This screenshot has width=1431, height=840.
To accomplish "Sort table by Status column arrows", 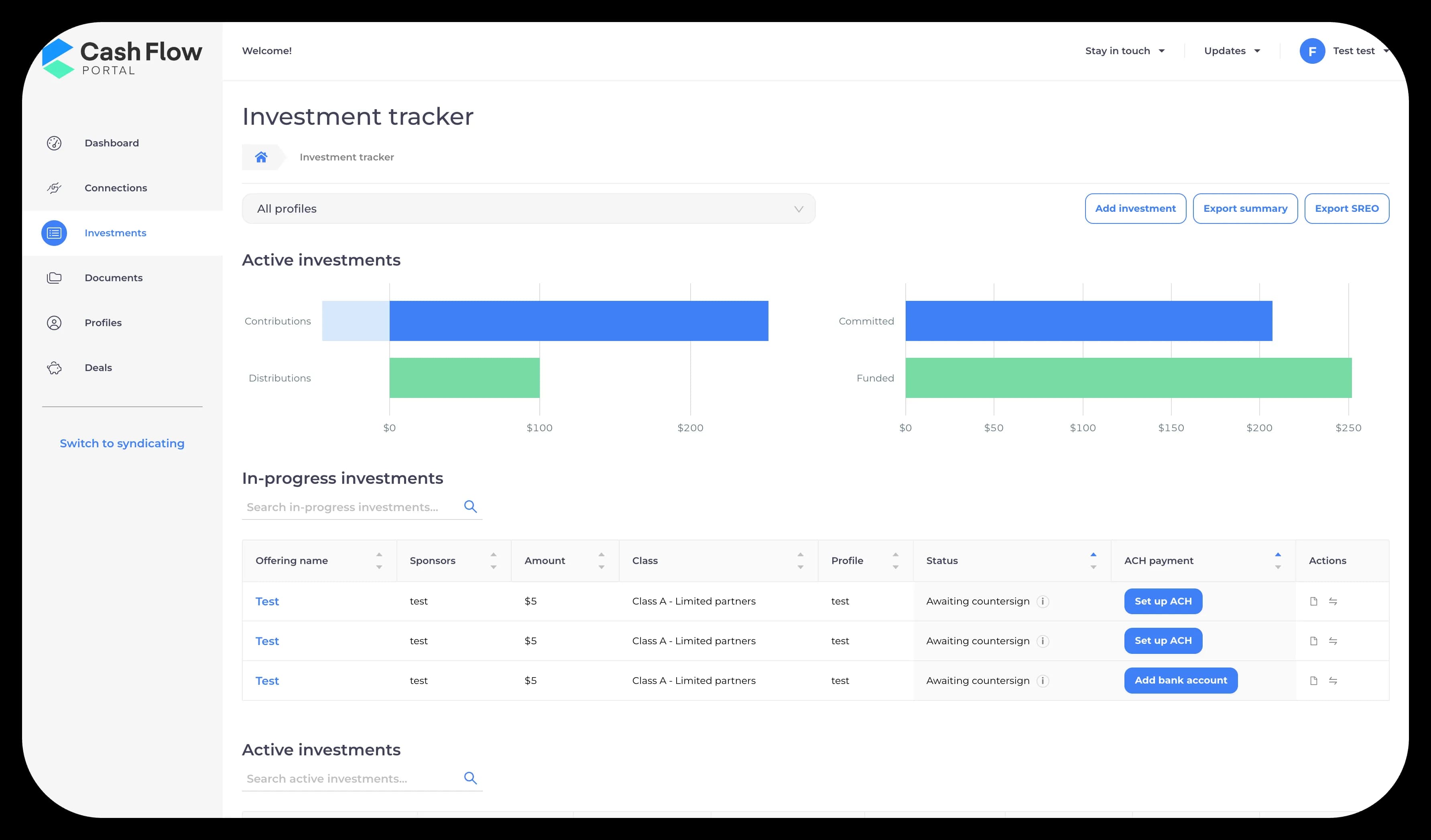I will coord(1093,561).
